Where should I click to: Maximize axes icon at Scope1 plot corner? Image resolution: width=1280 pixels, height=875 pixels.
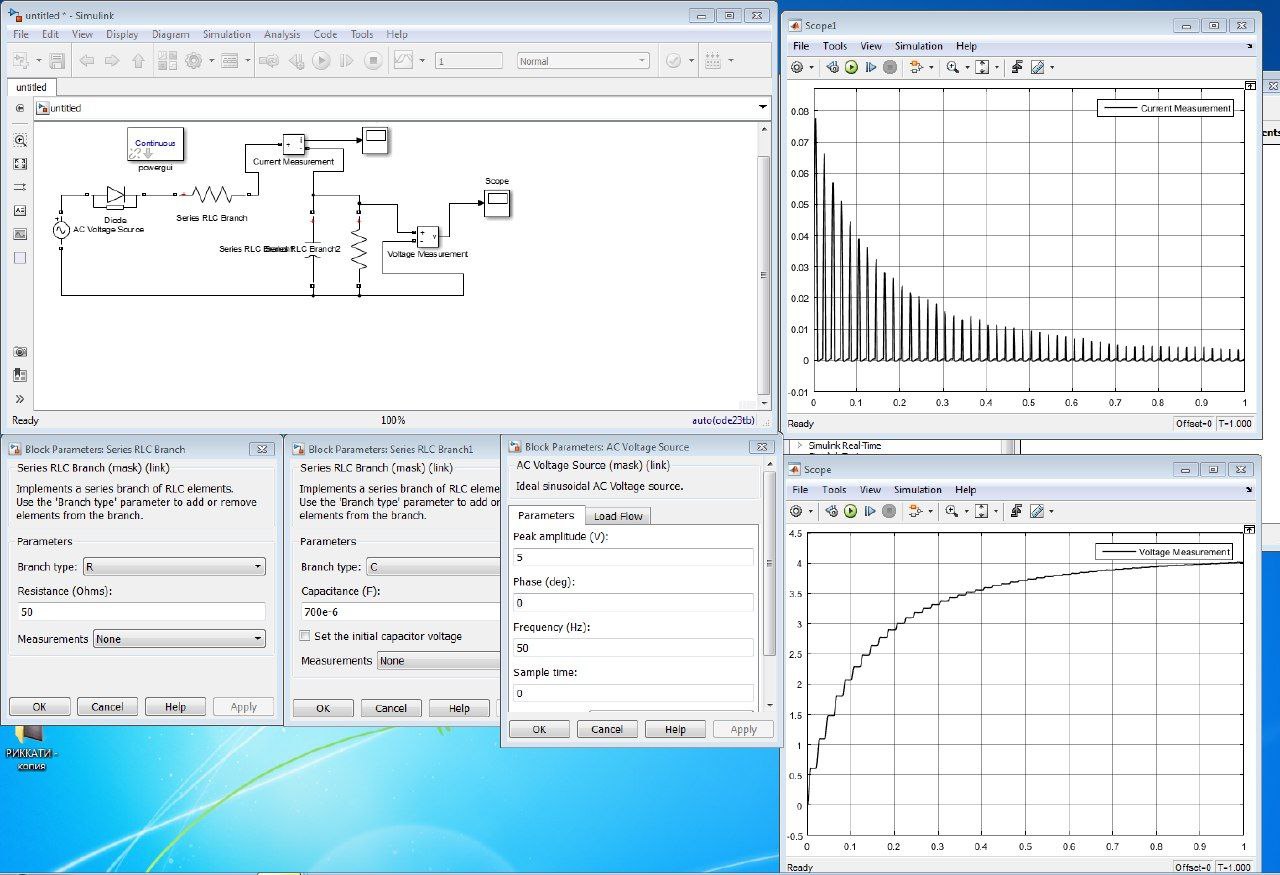[1250, 85]
